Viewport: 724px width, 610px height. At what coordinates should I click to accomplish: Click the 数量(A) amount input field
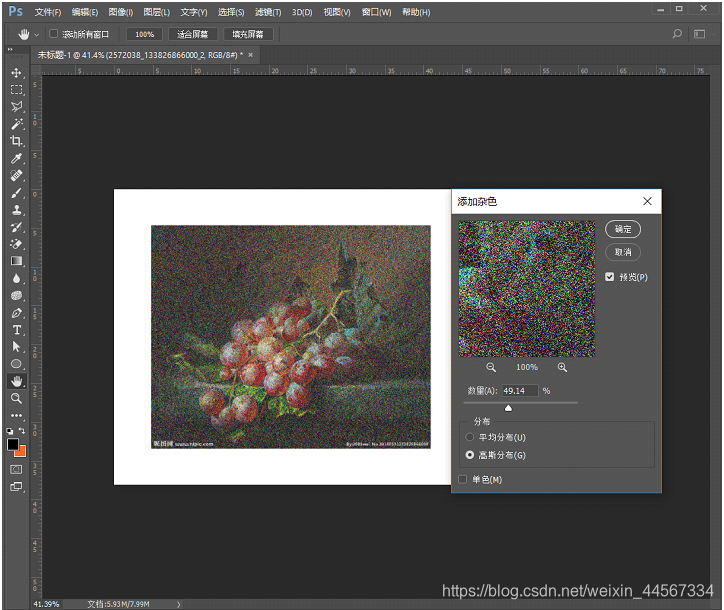click(x=520, y=391)
